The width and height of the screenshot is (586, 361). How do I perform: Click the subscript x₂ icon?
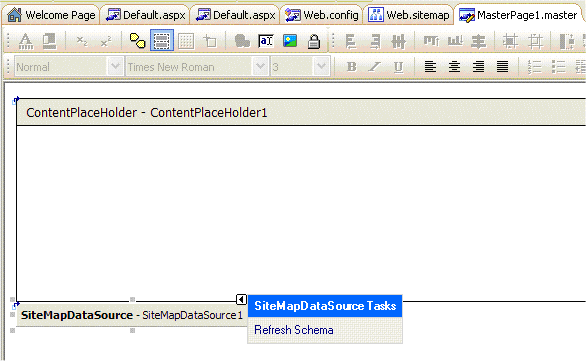[x=82, y=41]
